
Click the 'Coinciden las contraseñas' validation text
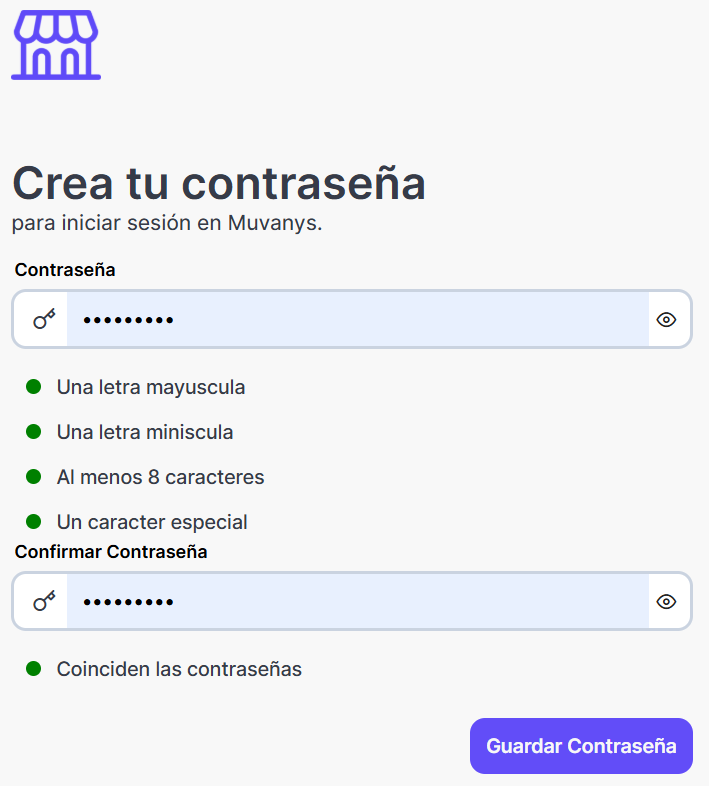[x=179, y=669]
